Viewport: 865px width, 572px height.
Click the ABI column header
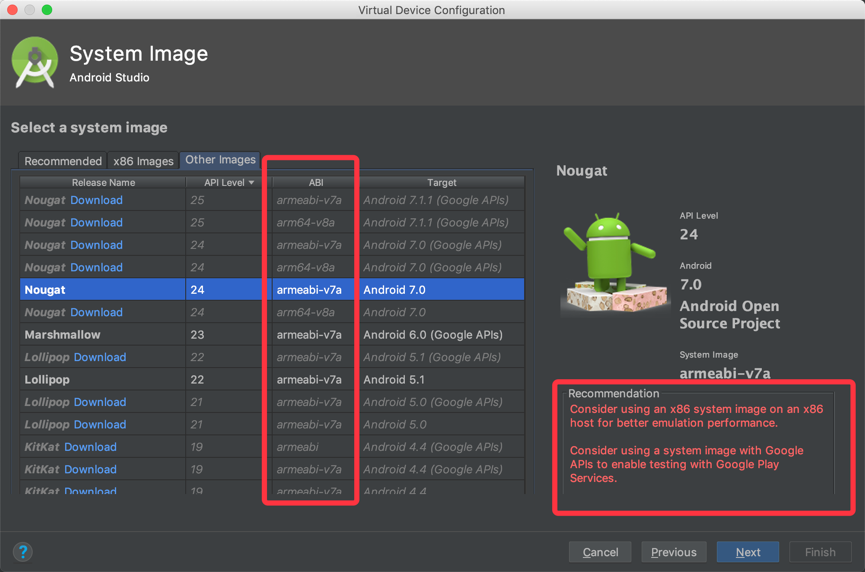tap(316, 183)
